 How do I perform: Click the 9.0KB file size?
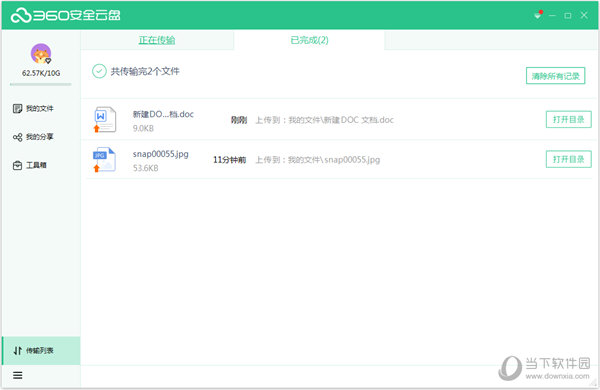click(x=143, y=128)
